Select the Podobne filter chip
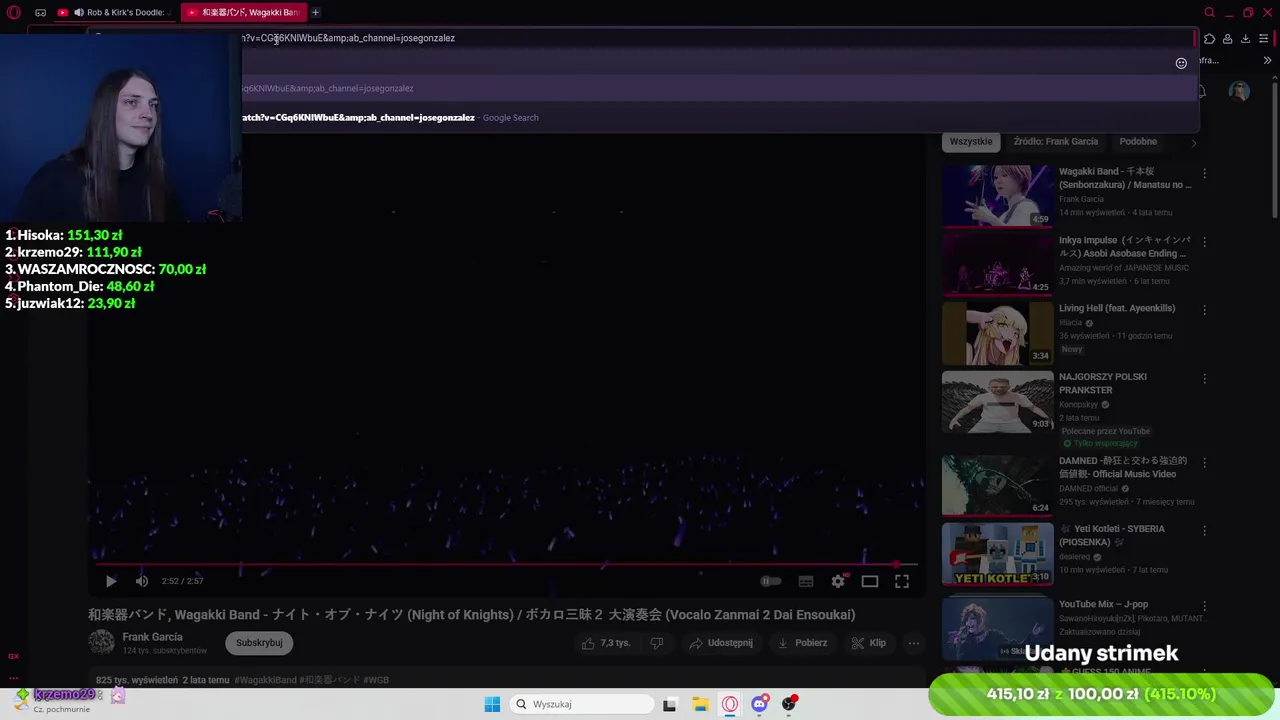1280x720 pixels. click(x=1138, y=141)
